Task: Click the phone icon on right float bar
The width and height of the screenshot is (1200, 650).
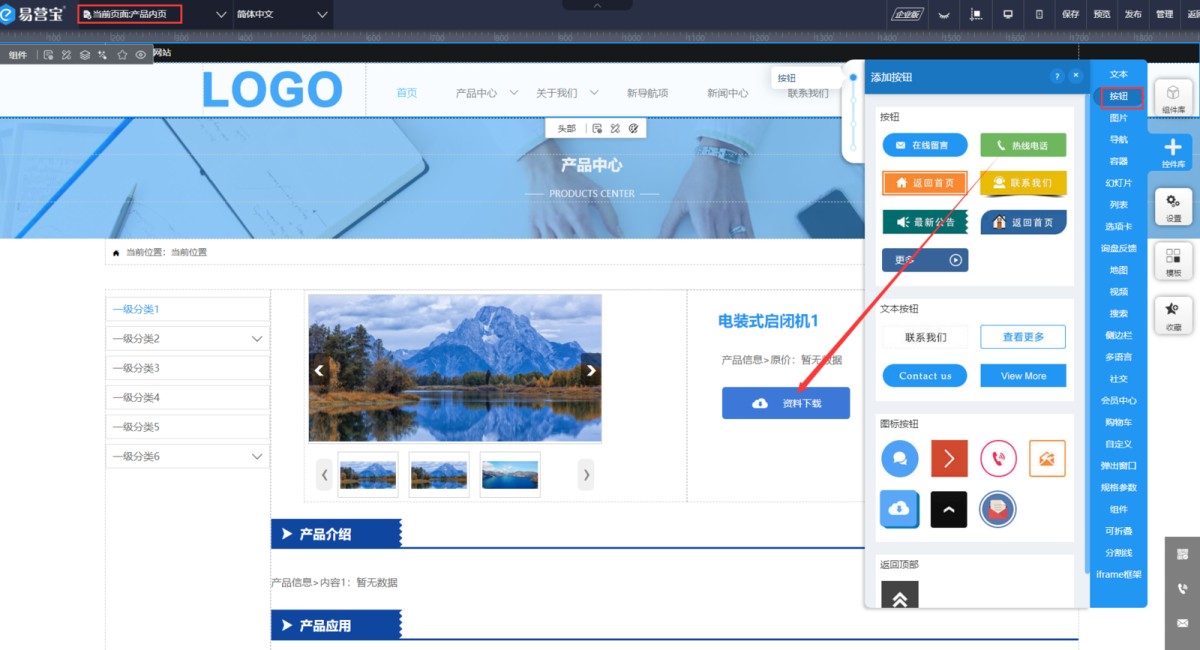Action: pos(1182,589)
